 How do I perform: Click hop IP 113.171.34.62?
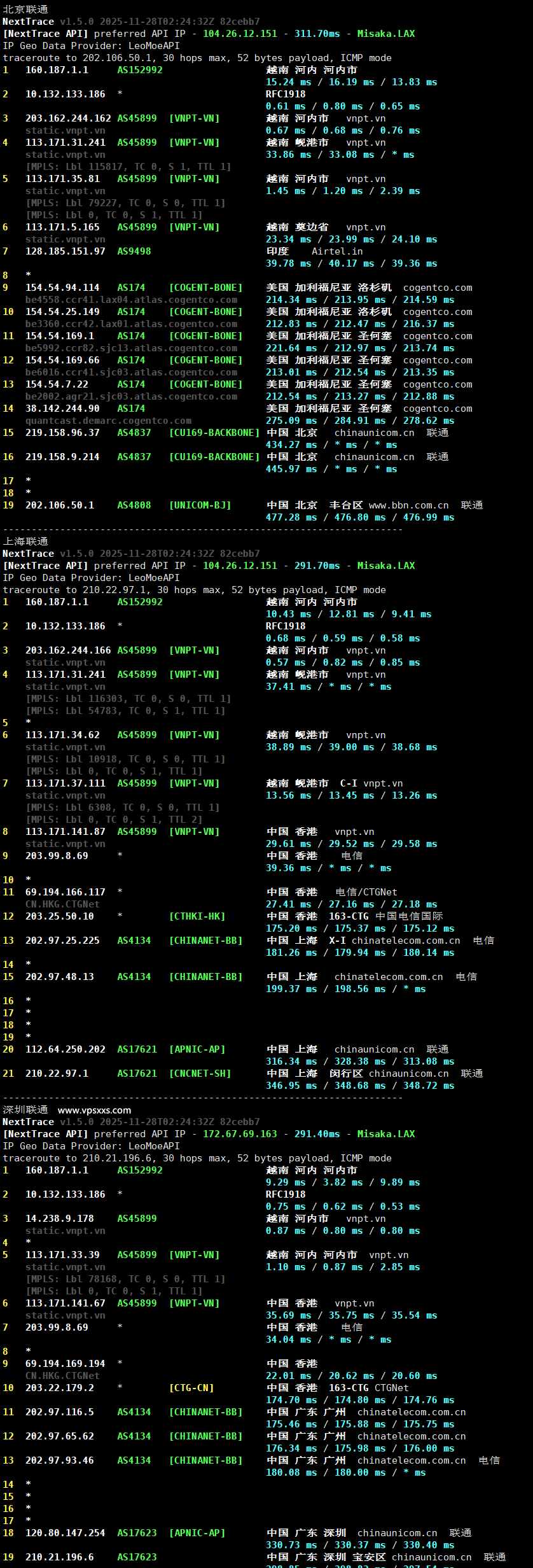tap(62, 735)
